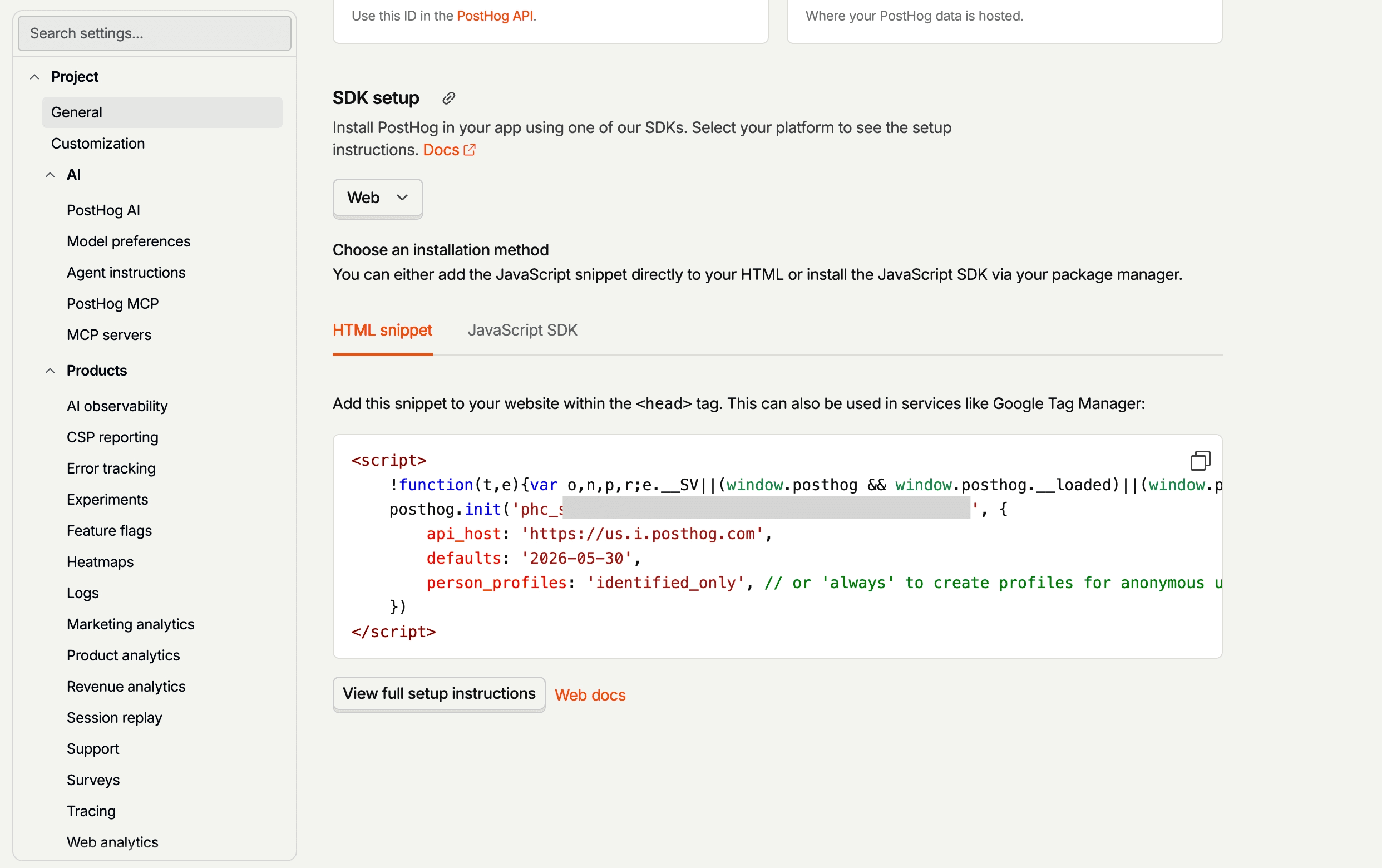Open the Web docs link

590,695
